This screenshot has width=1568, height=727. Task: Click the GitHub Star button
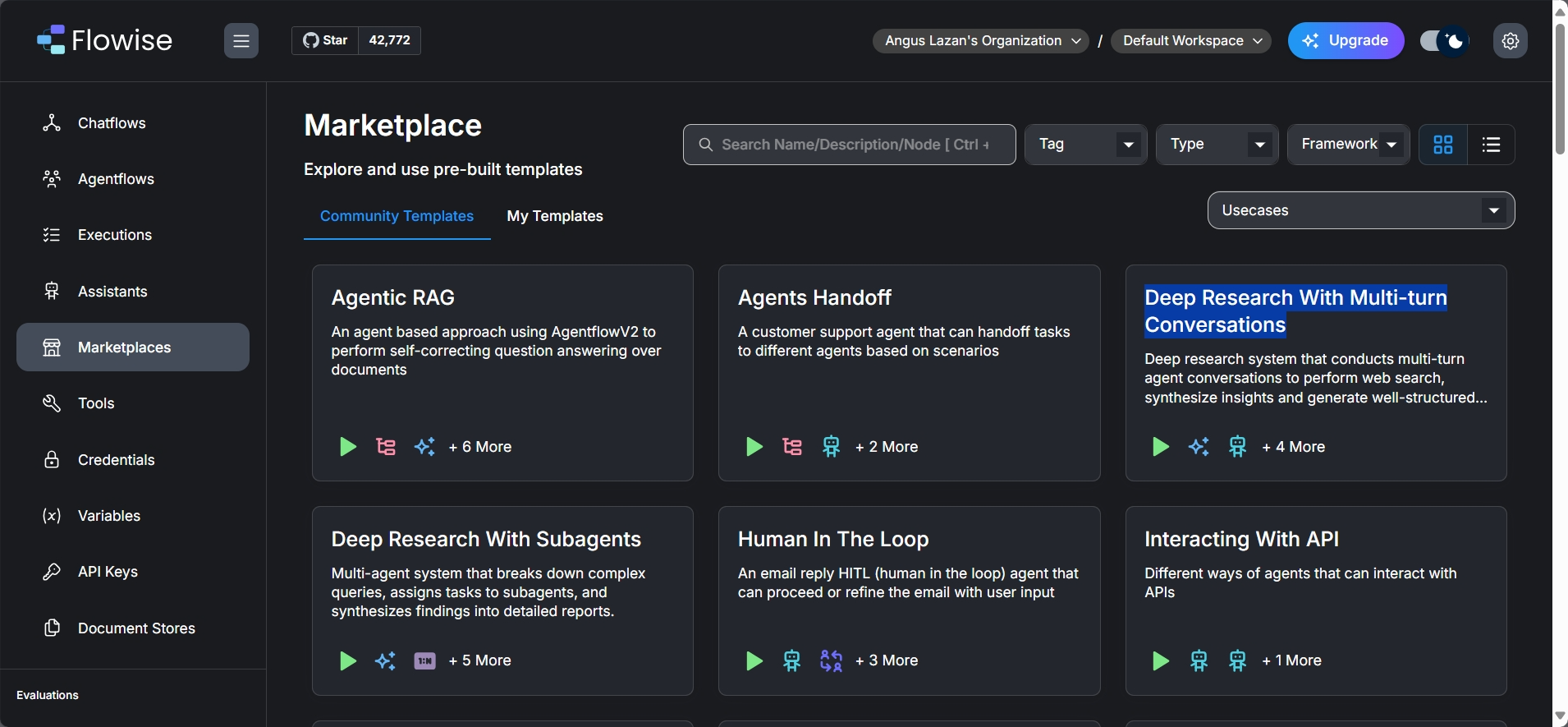[325, 40]
